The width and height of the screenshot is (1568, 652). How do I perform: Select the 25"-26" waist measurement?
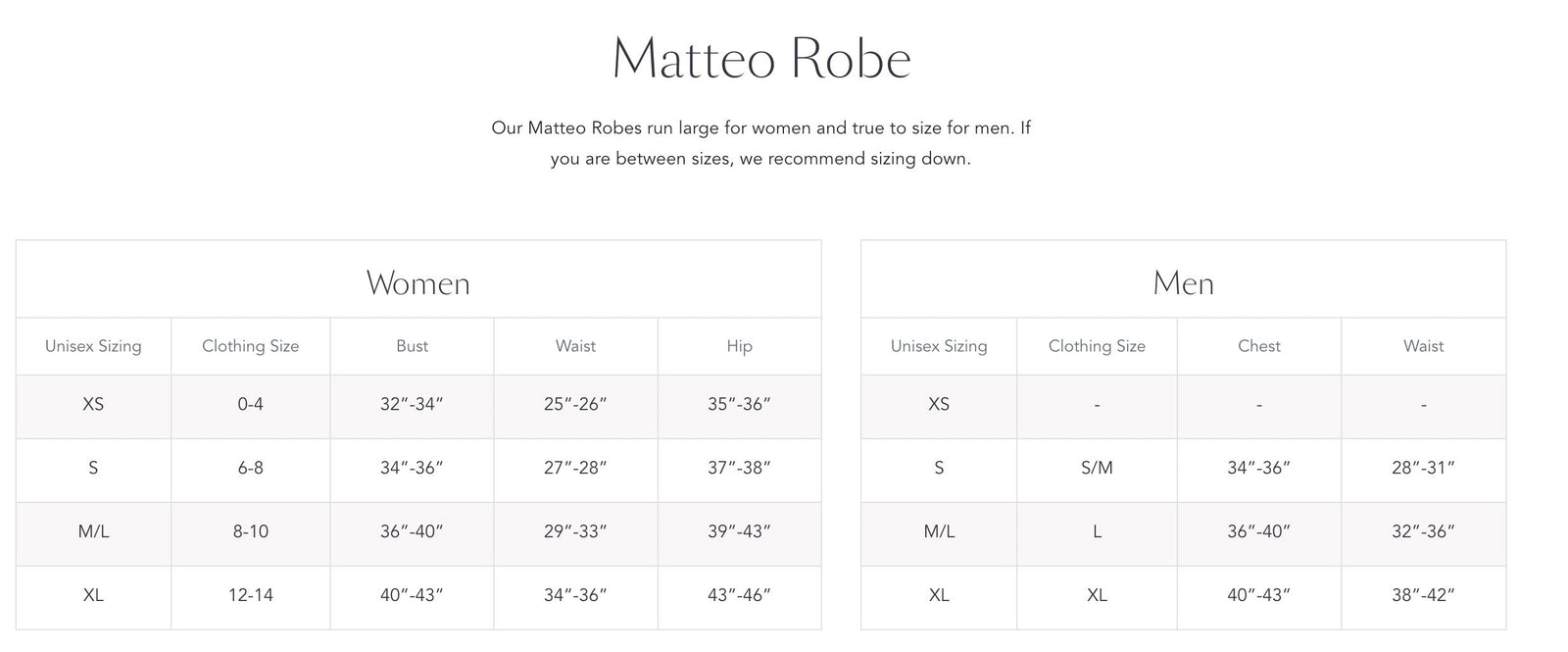point(575,404)
